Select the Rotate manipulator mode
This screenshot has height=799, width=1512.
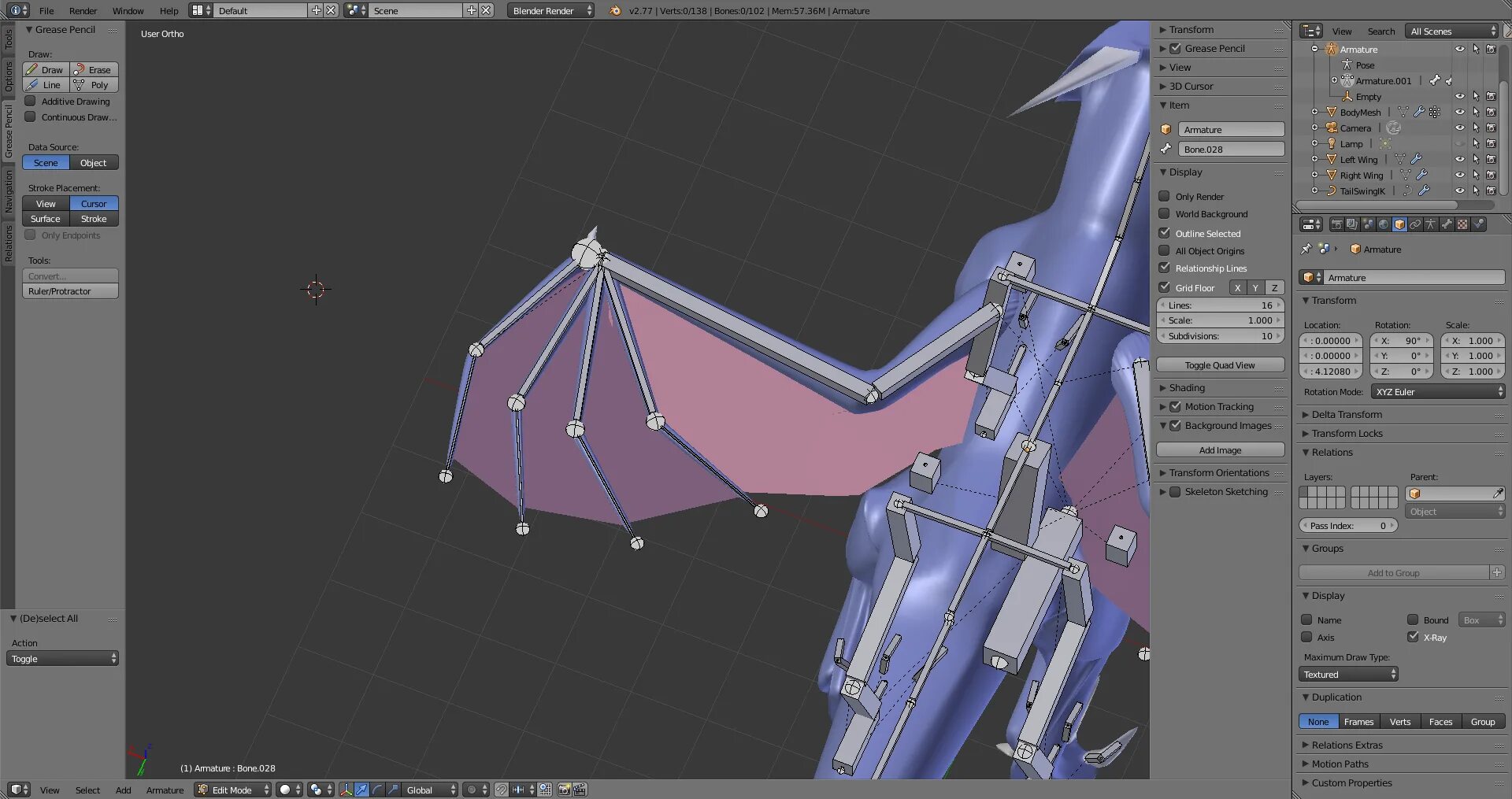pyautogui.click(x=376, y=790)
